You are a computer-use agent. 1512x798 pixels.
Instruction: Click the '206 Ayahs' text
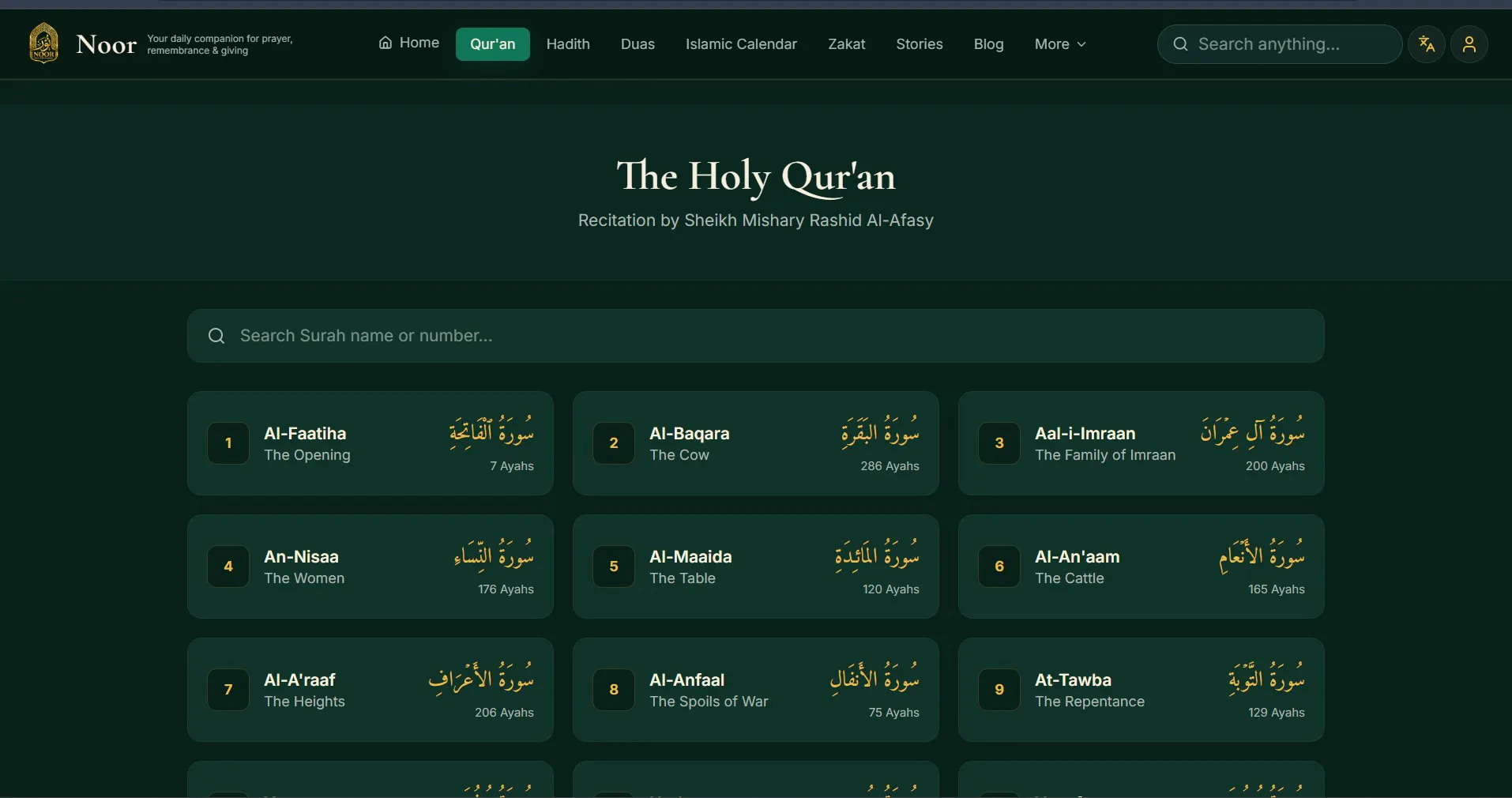click(504, 713)
